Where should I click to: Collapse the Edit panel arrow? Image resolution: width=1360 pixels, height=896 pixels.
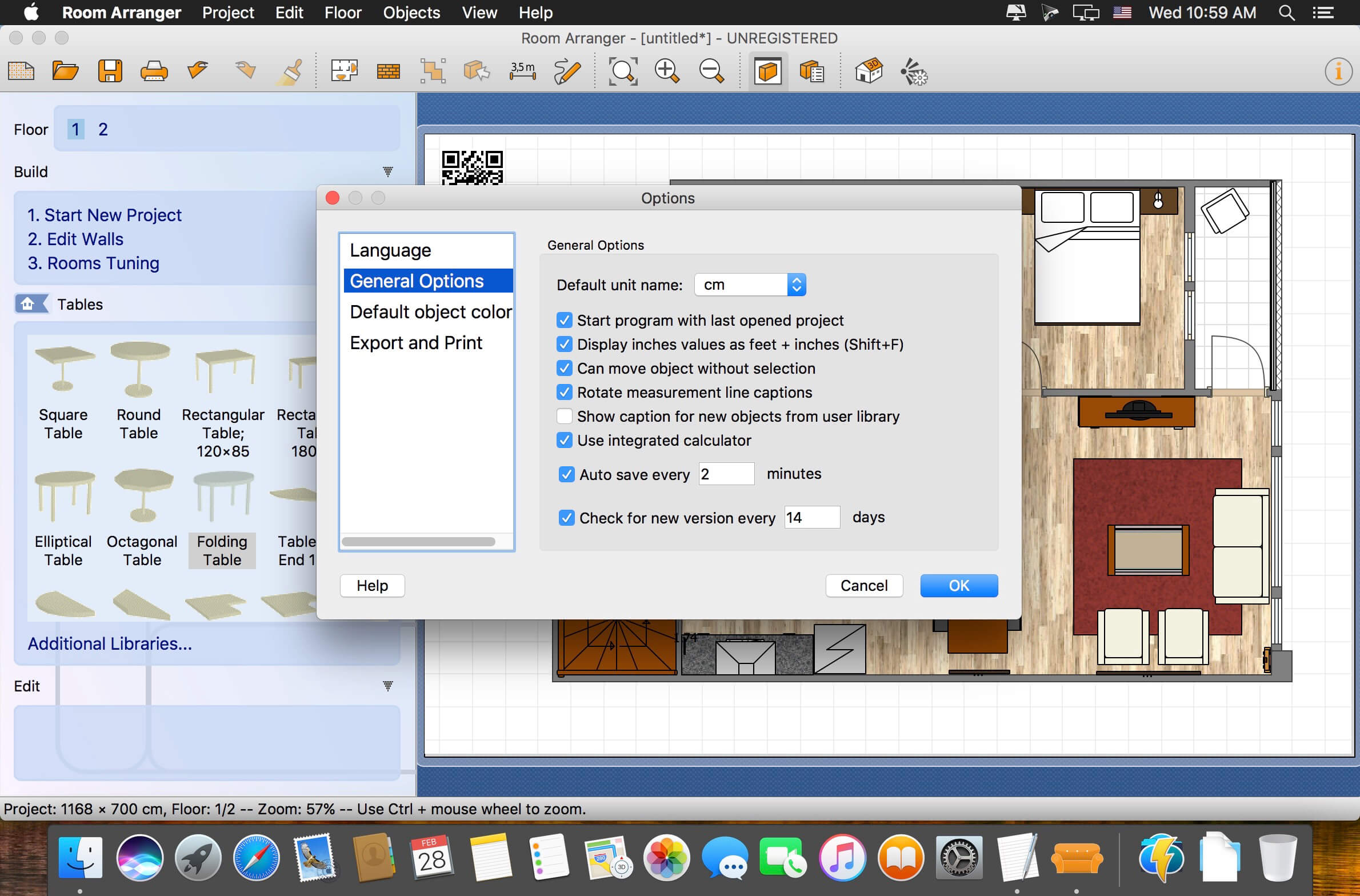(x=387, y=686)
